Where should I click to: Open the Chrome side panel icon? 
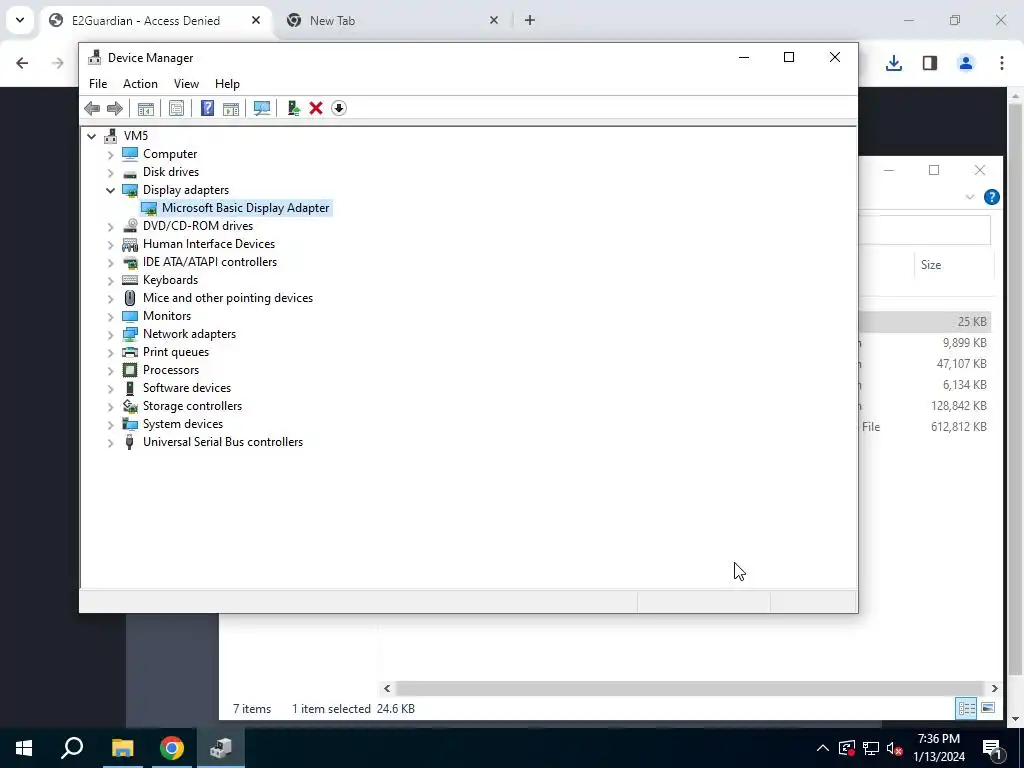(x=930, y=63)
